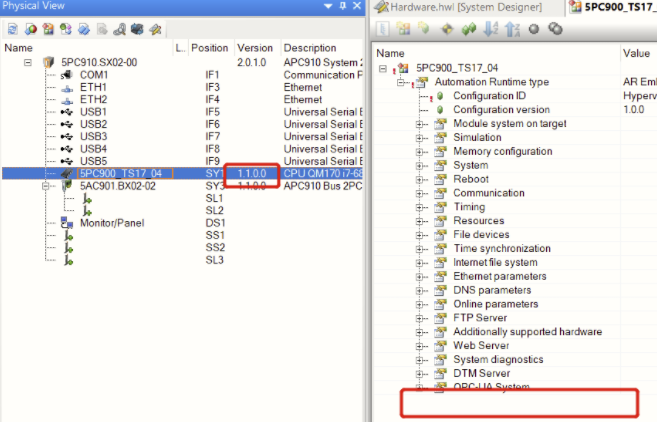Select the ETH2 tree item

(93, 100)
